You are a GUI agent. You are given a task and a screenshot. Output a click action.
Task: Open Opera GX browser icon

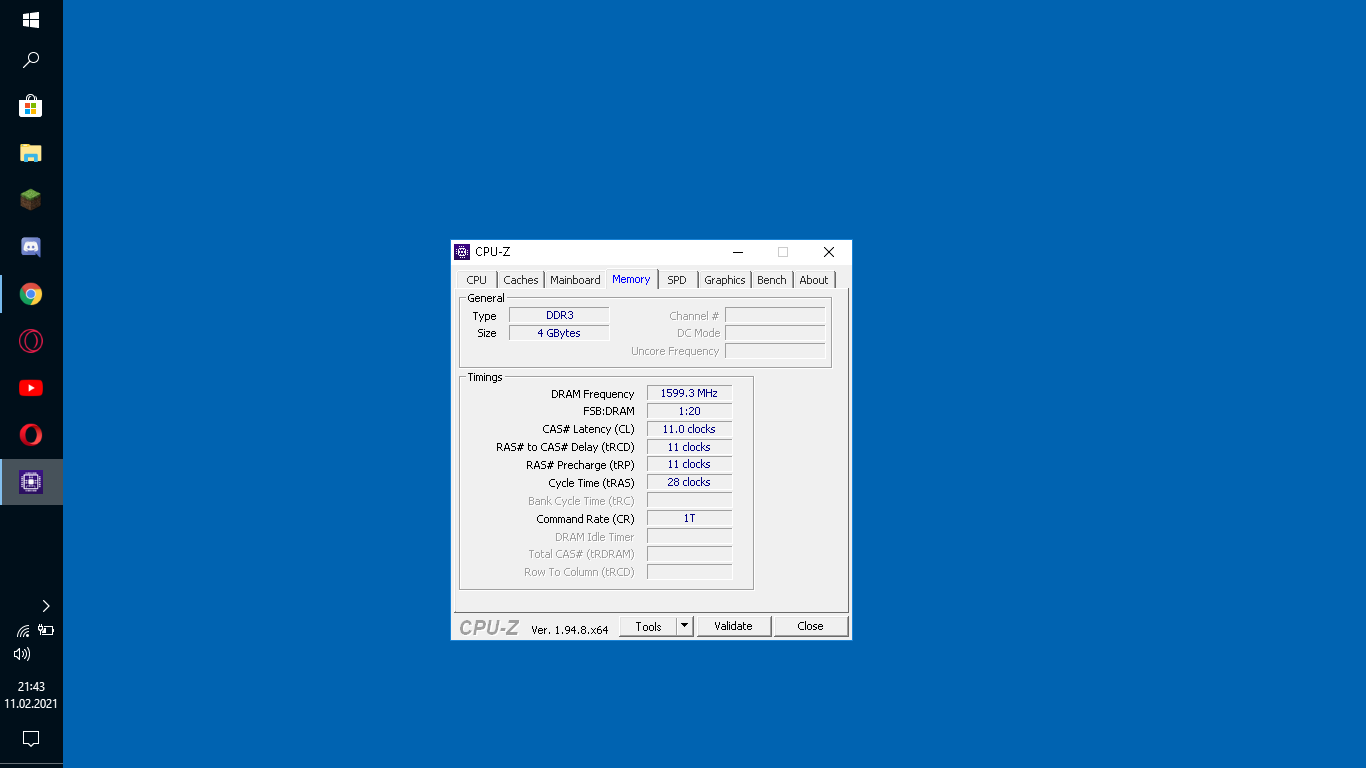pyautogui.click(x=31, y=341)
